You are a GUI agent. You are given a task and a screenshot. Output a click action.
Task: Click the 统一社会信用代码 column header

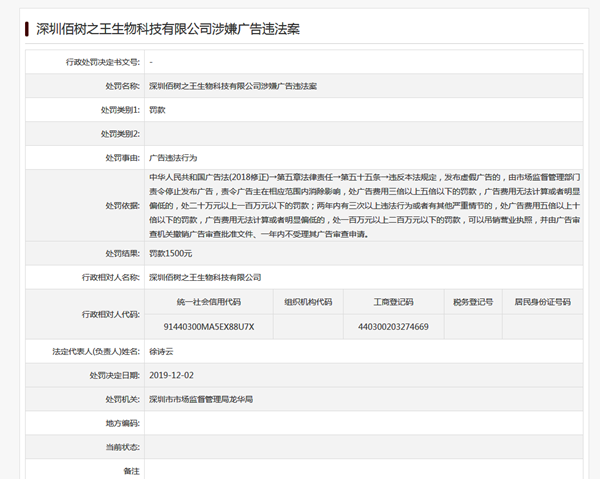tap(209, 302)
